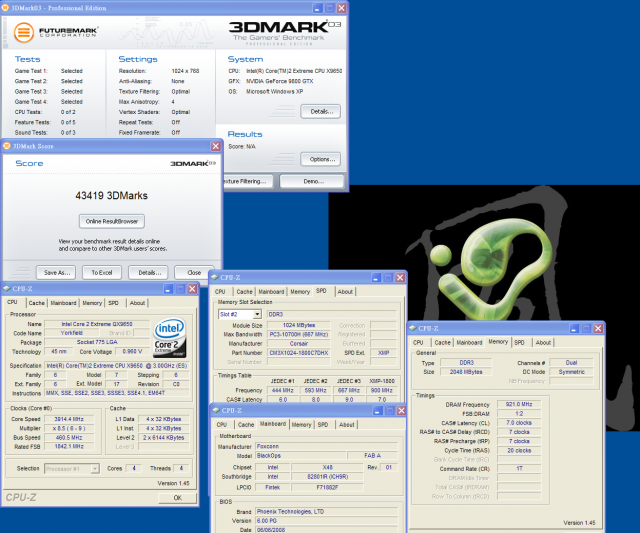This screenshot has height=533, width=640.
Task: Click the FSB:DRAM ratio value 1:2
Action: pos(519,414)
